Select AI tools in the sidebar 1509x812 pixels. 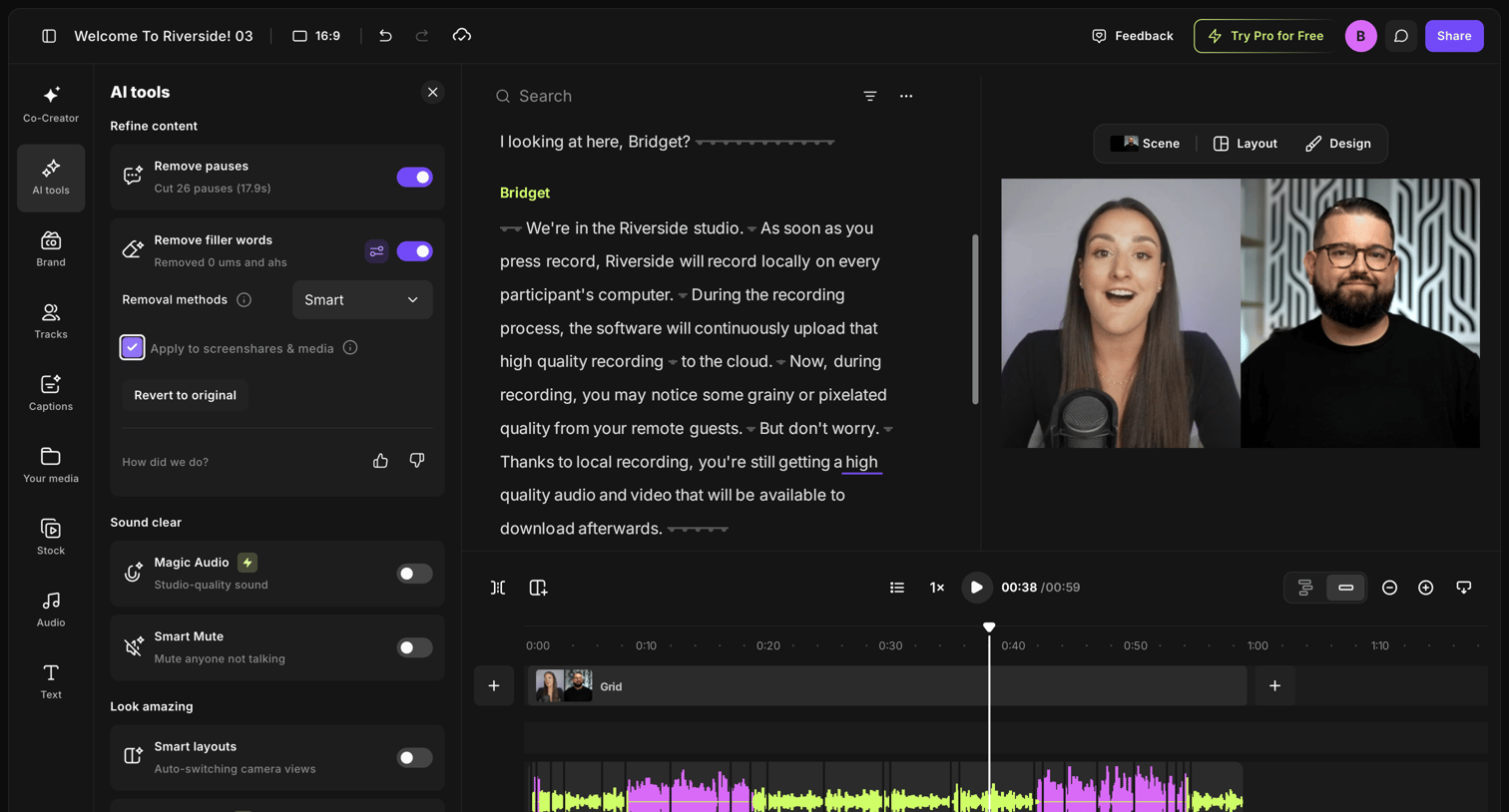coord(51,178)
